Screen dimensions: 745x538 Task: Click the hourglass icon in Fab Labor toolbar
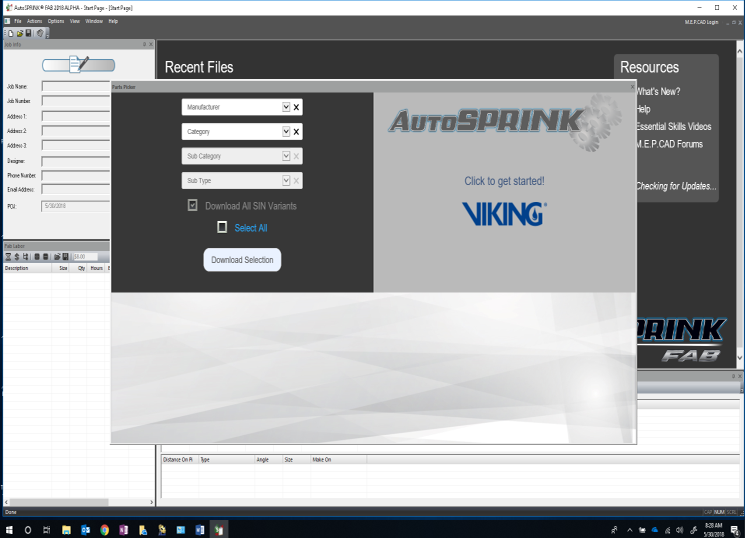coord(8,257)
